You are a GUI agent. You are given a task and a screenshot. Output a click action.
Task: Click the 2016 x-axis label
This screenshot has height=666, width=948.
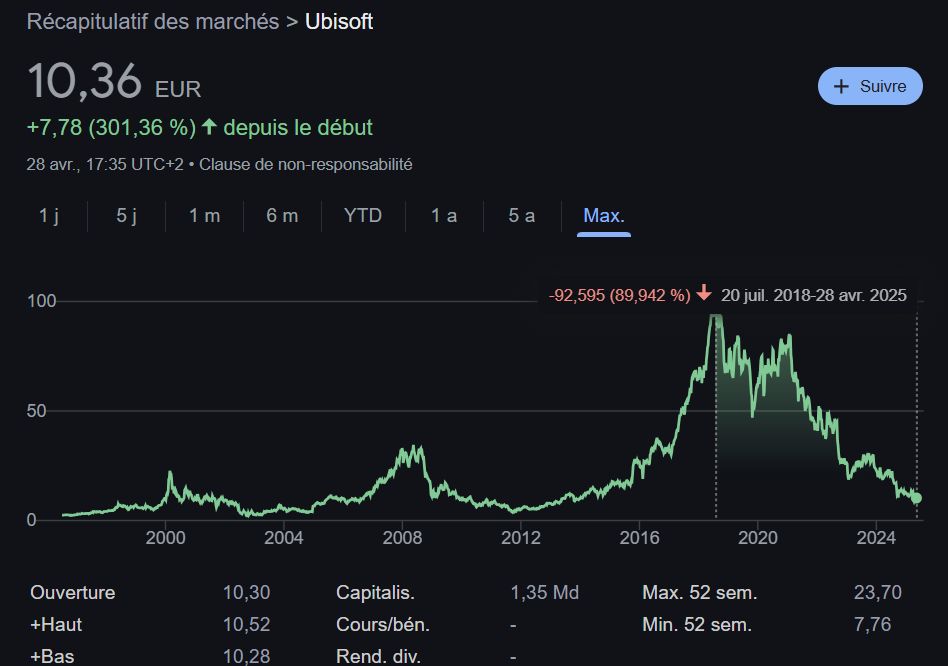pyautogui.click(x=639, y=537)
